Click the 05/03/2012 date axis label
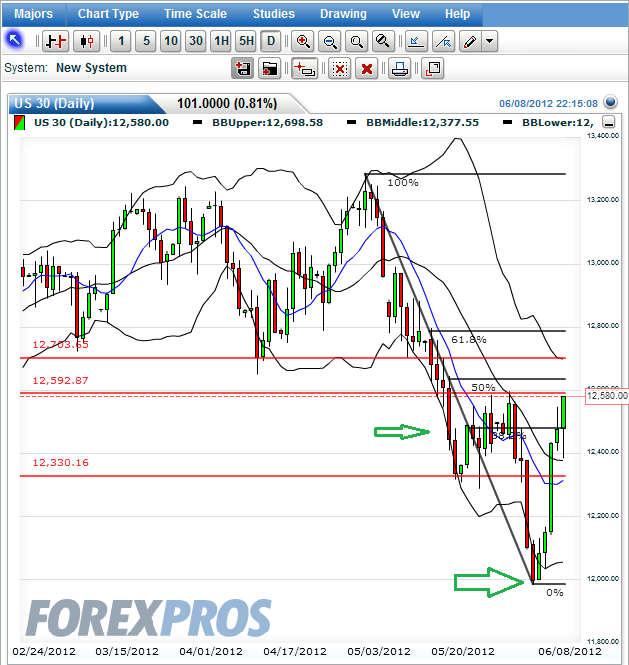This screenshot has height=665, width=629. tap(379, 651)
